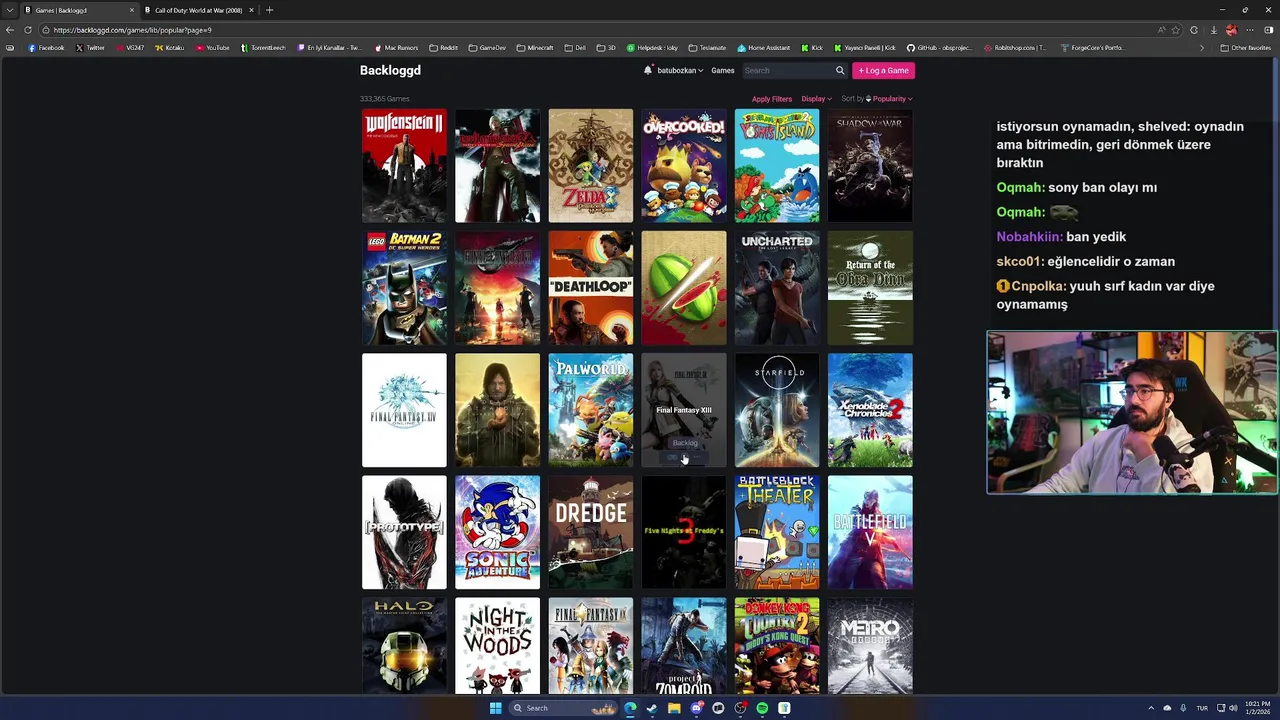This screenshot has height=720, width=1280.
Task: Open a new browser tab with plus icon
Action: tap(269, 10)
